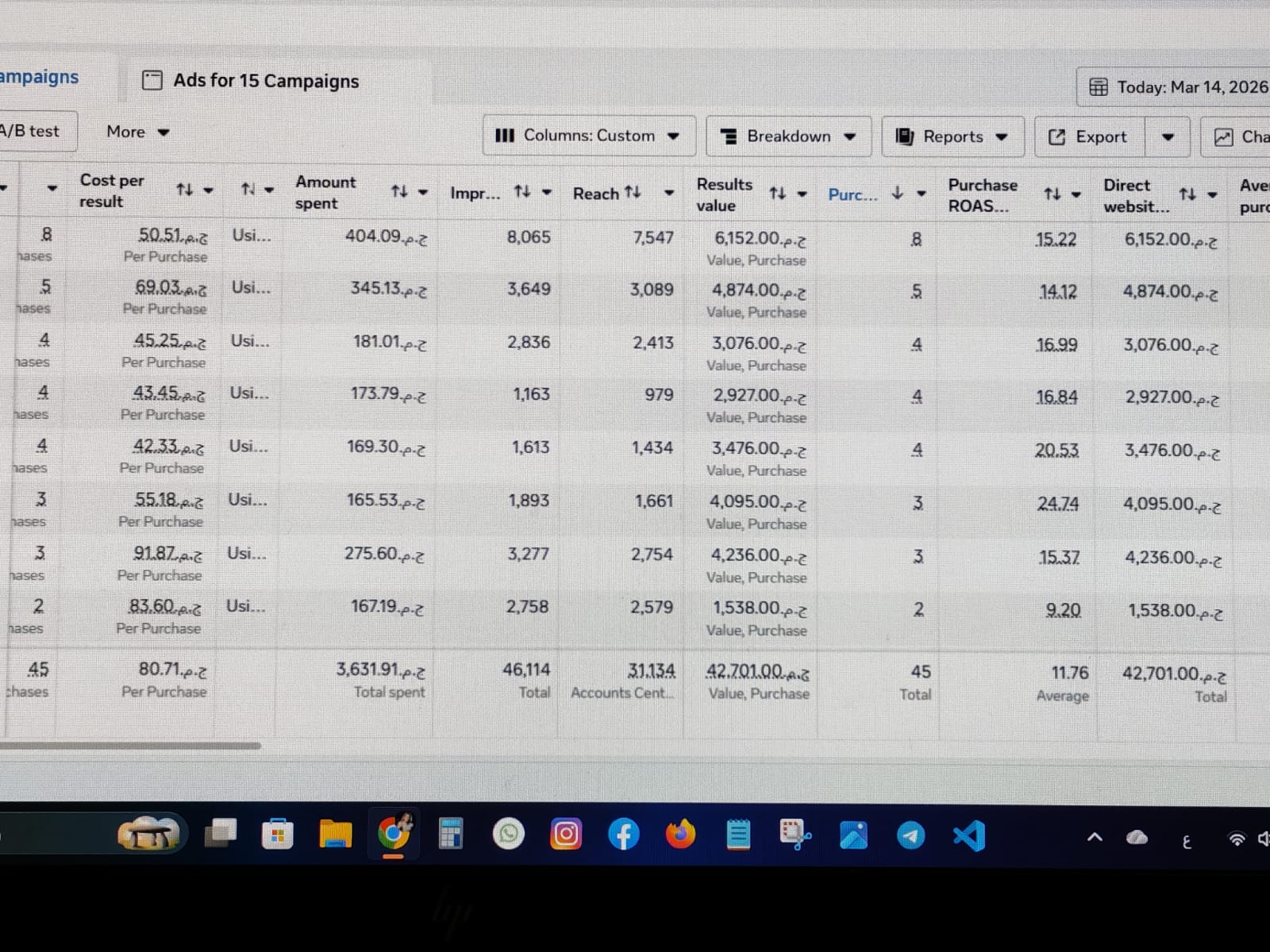Open Instagram from the taskbar
This screenshot has height=952, width=1270.
(566, 834)
